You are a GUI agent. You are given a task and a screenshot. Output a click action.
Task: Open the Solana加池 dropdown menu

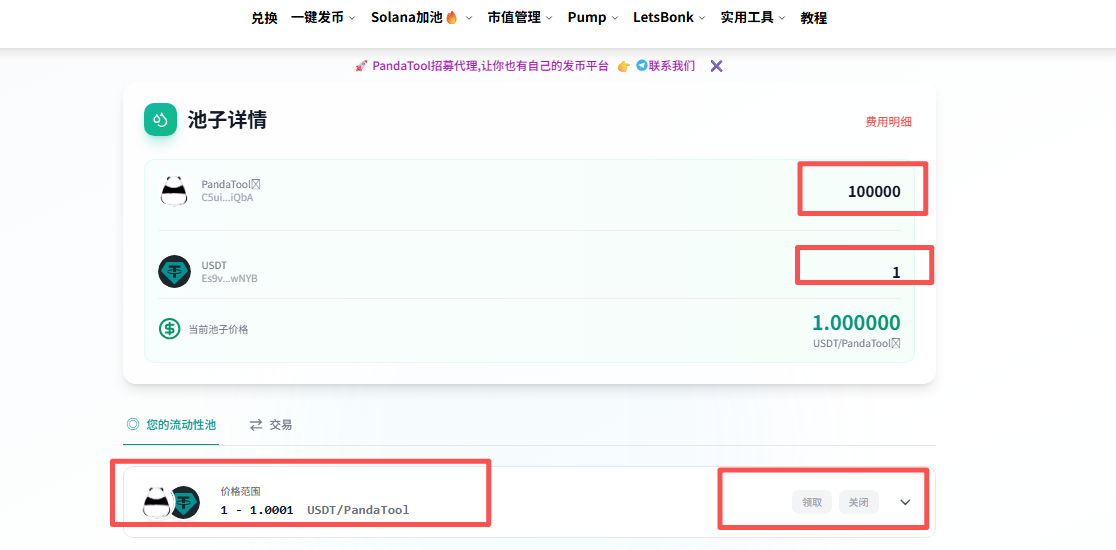coord(421,18)
